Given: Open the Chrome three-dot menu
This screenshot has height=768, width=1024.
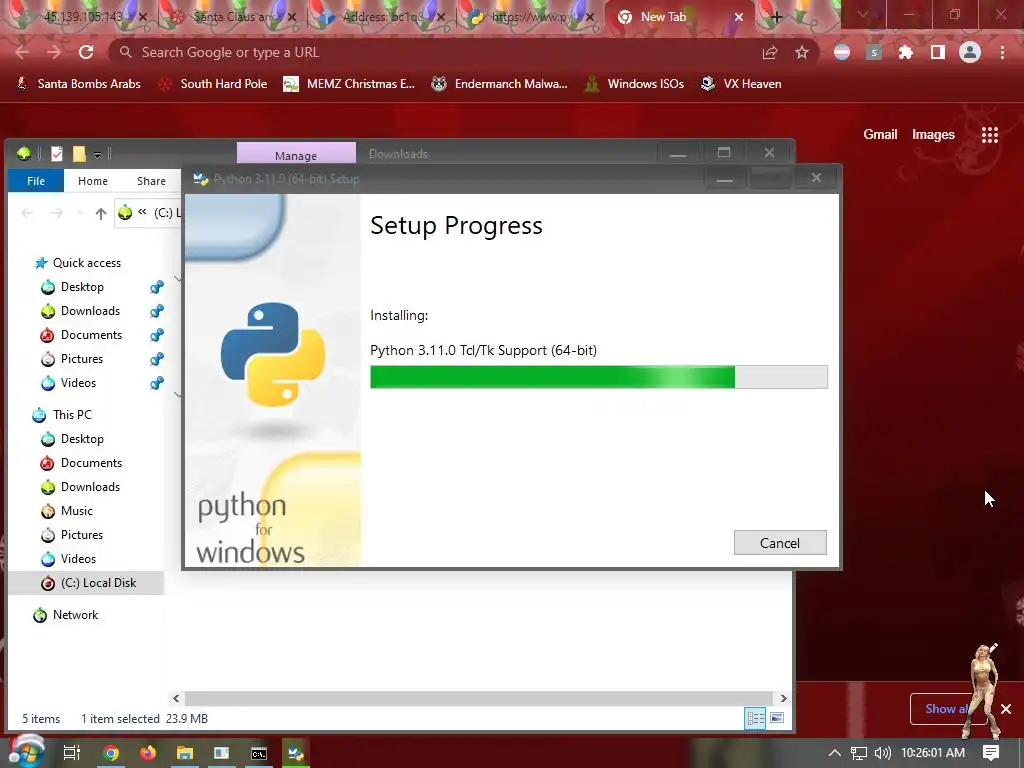Looking at the screenshot, I should (1002, 52).
